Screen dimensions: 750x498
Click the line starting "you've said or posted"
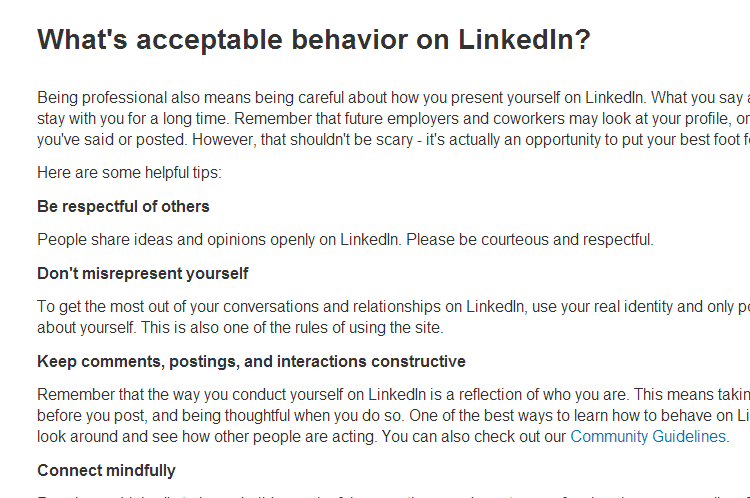[393, 140]
